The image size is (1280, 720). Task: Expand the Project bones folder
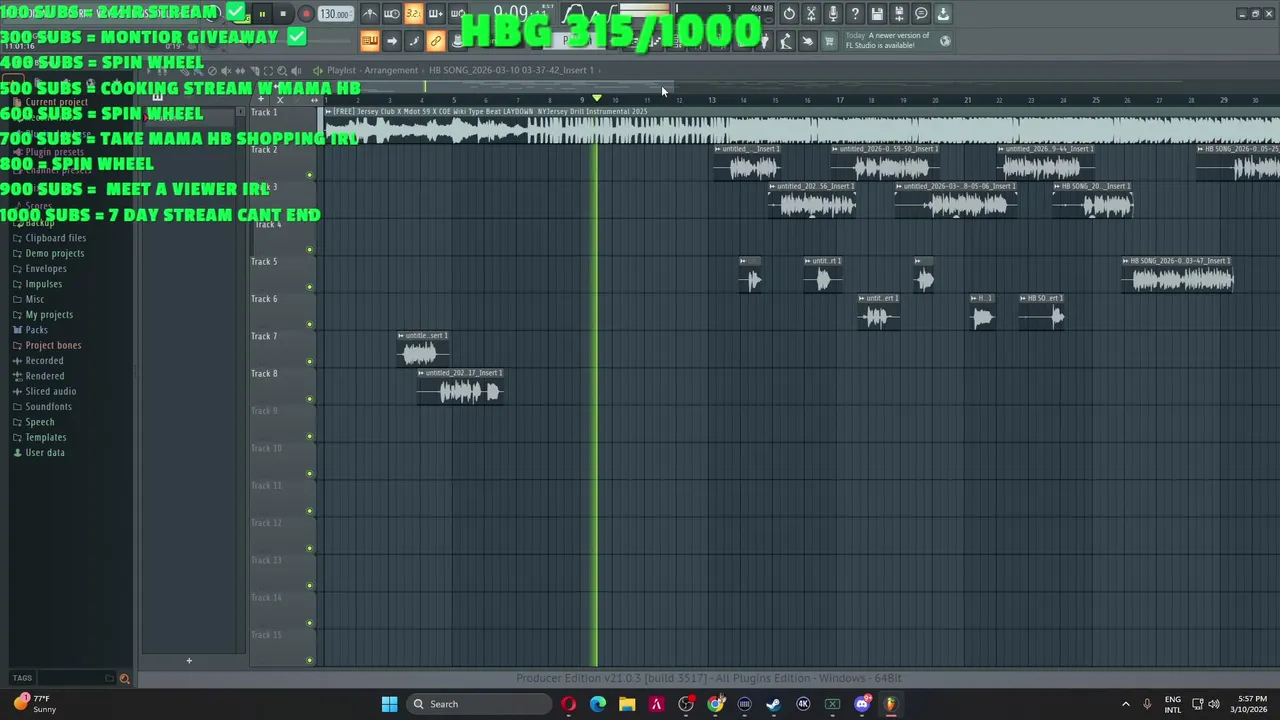[53, 345]
